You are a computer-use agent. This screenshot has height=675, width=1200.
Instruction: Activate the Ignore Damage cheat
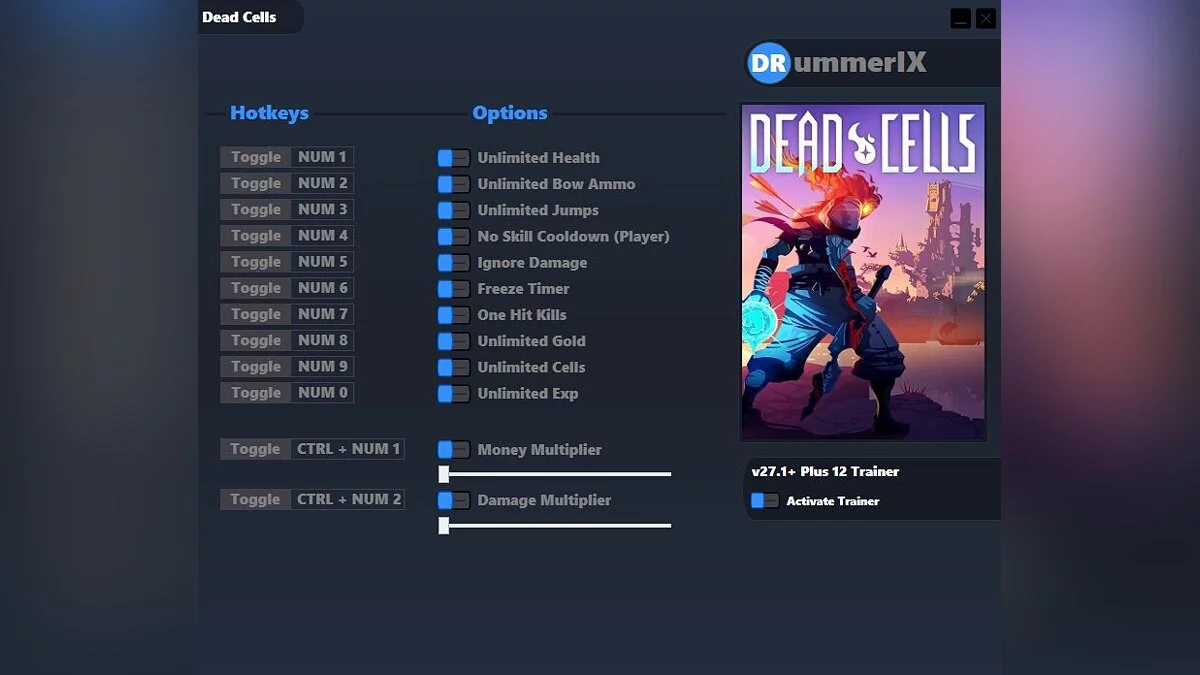point(452,262)
